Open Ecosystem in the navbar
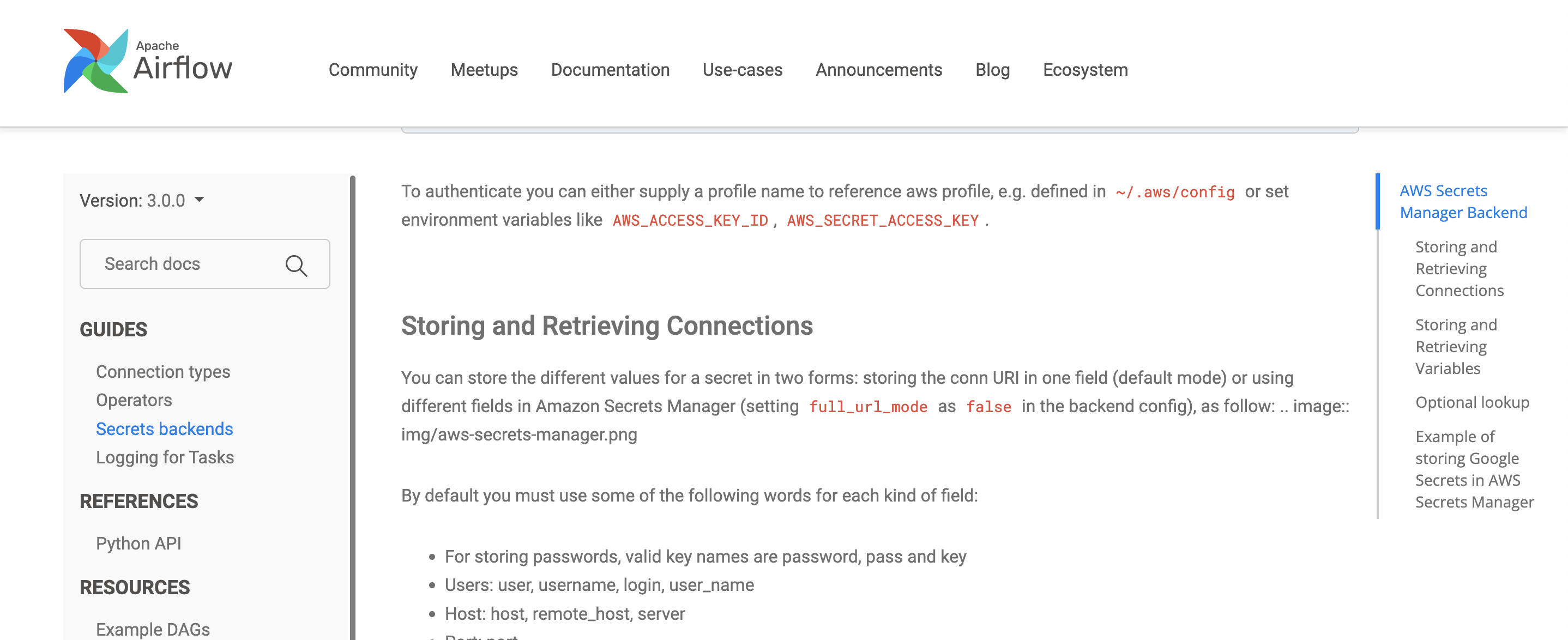Screen dimensions: 1568x640 [1085, 70]
